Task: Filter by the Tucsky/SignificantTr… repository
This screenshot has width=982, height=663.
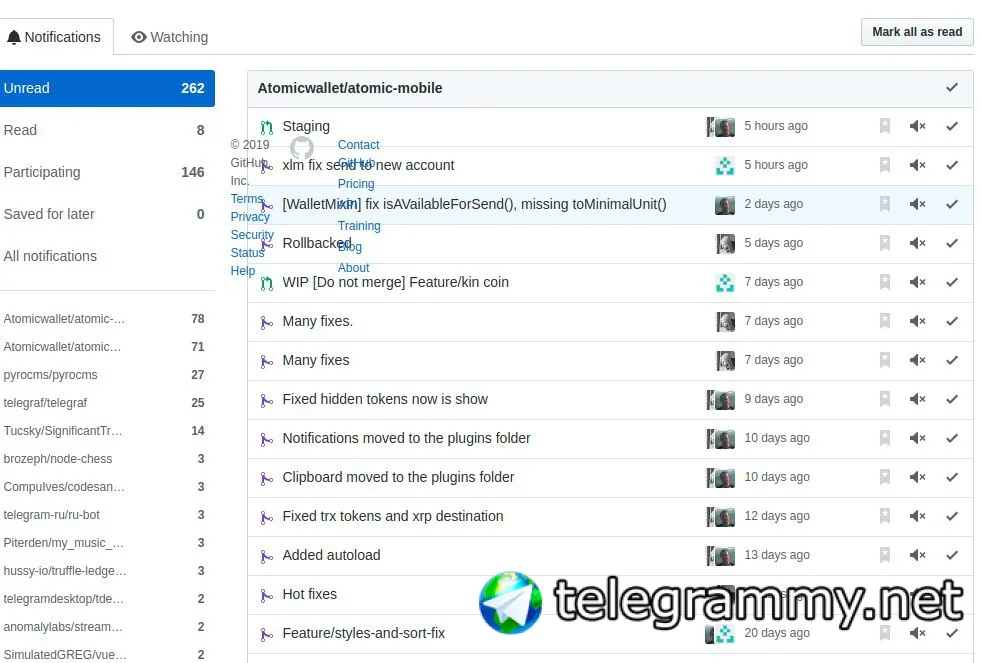Action: click(105, 431)
